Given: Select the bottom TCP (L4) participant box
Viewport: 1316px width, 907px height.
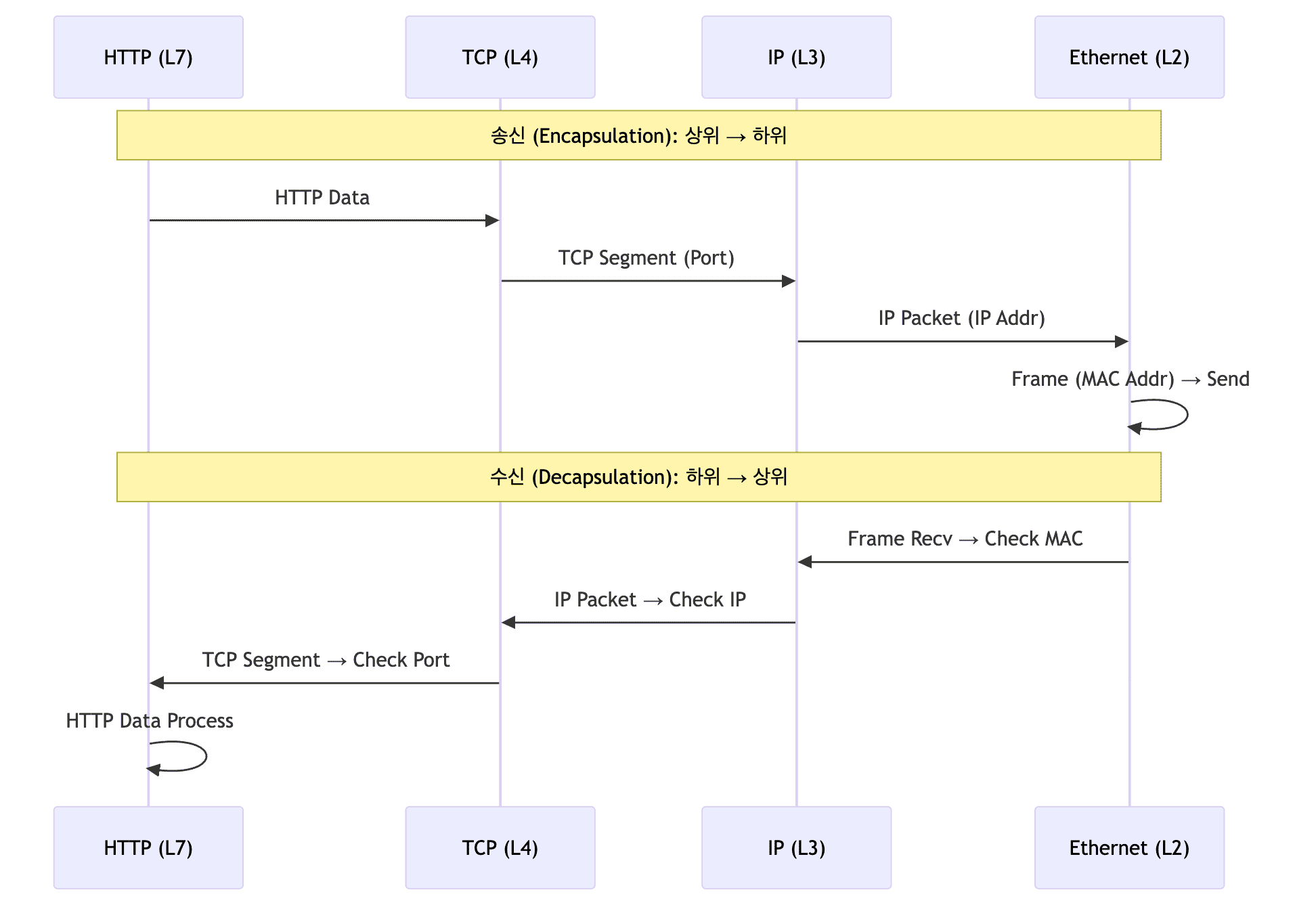Looking at the screenshot, I should [500, 847].
